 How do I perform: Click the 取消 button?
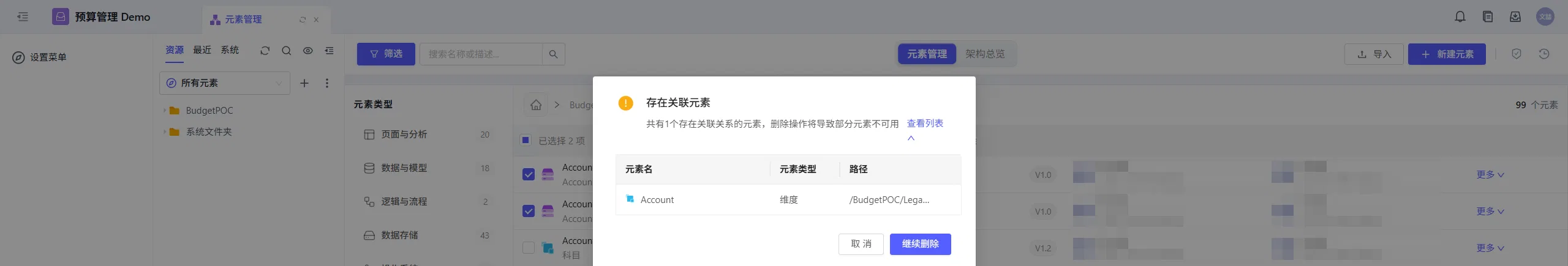(x=861, y=244)
